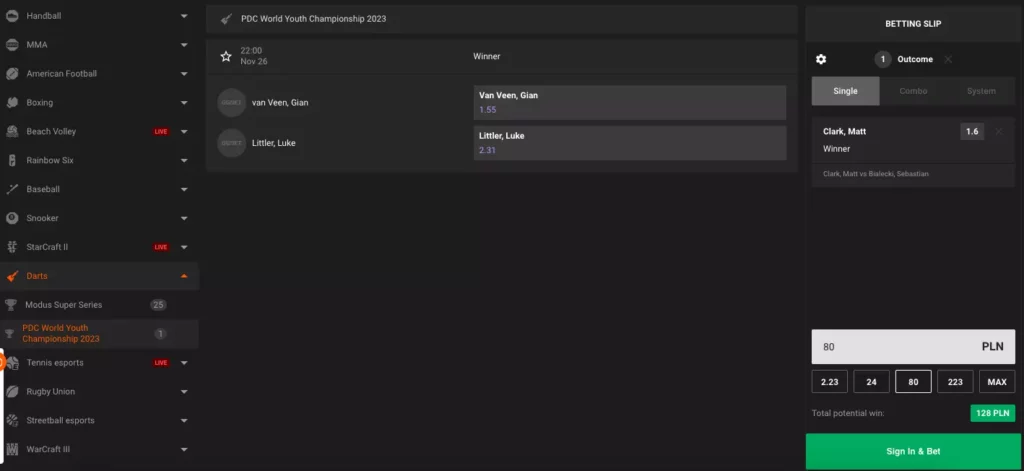Click the orange Darts icon

pyautogui.click(x=12, y=276)
